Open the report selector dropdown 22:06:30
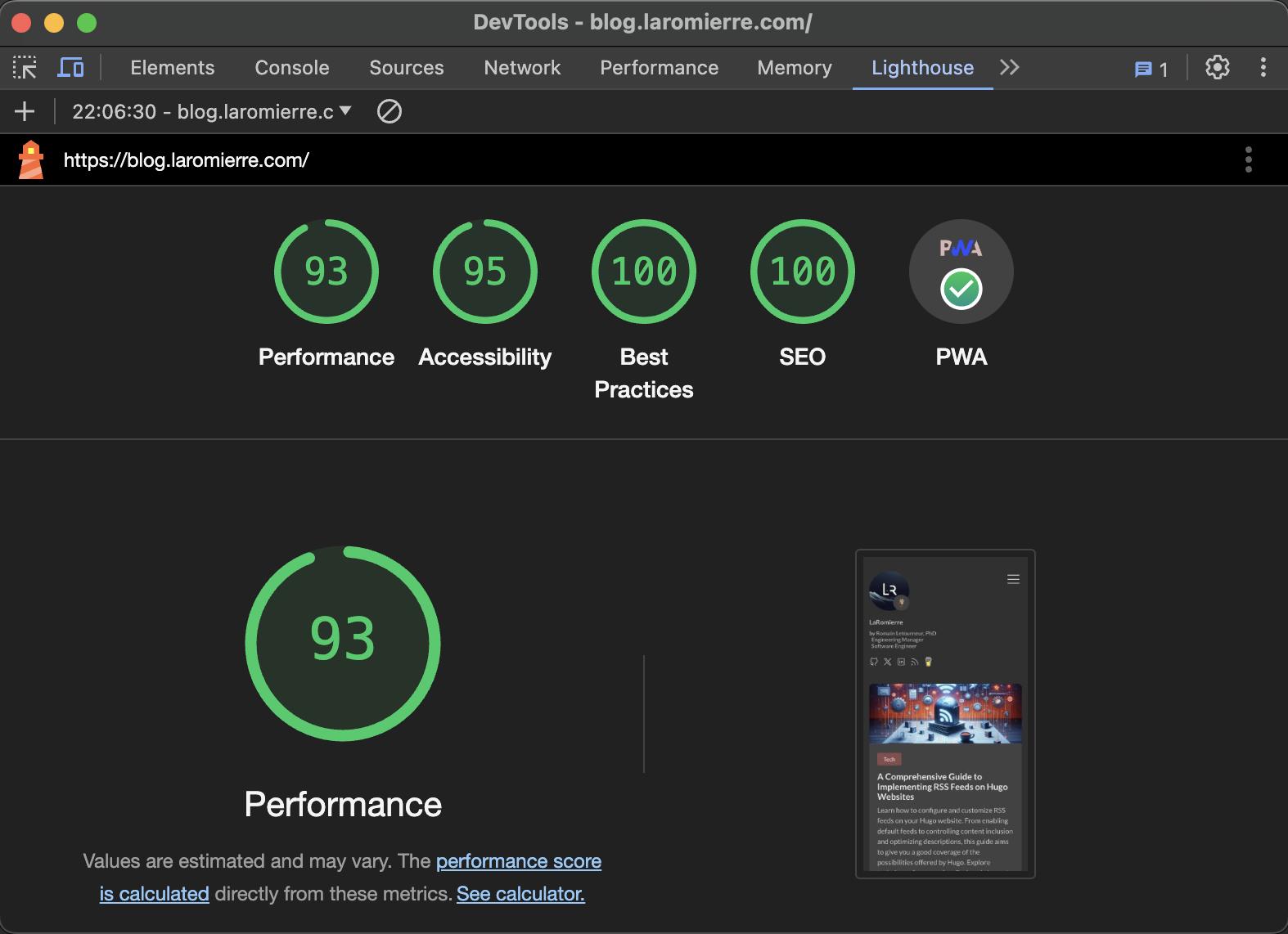Viewport: 1288px width, 934px height. (x=212, y=111)
